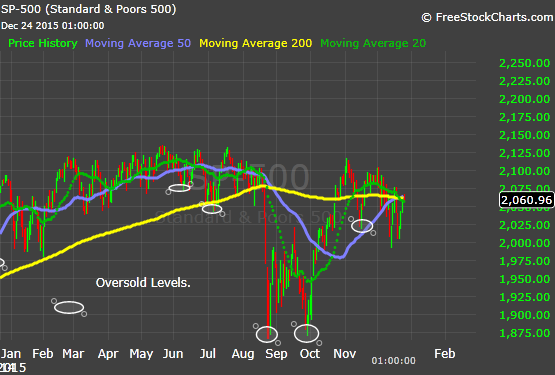Click the Sep month label on time axis
The height and width of the screenshot is (375, 555).
coord(276,354)
